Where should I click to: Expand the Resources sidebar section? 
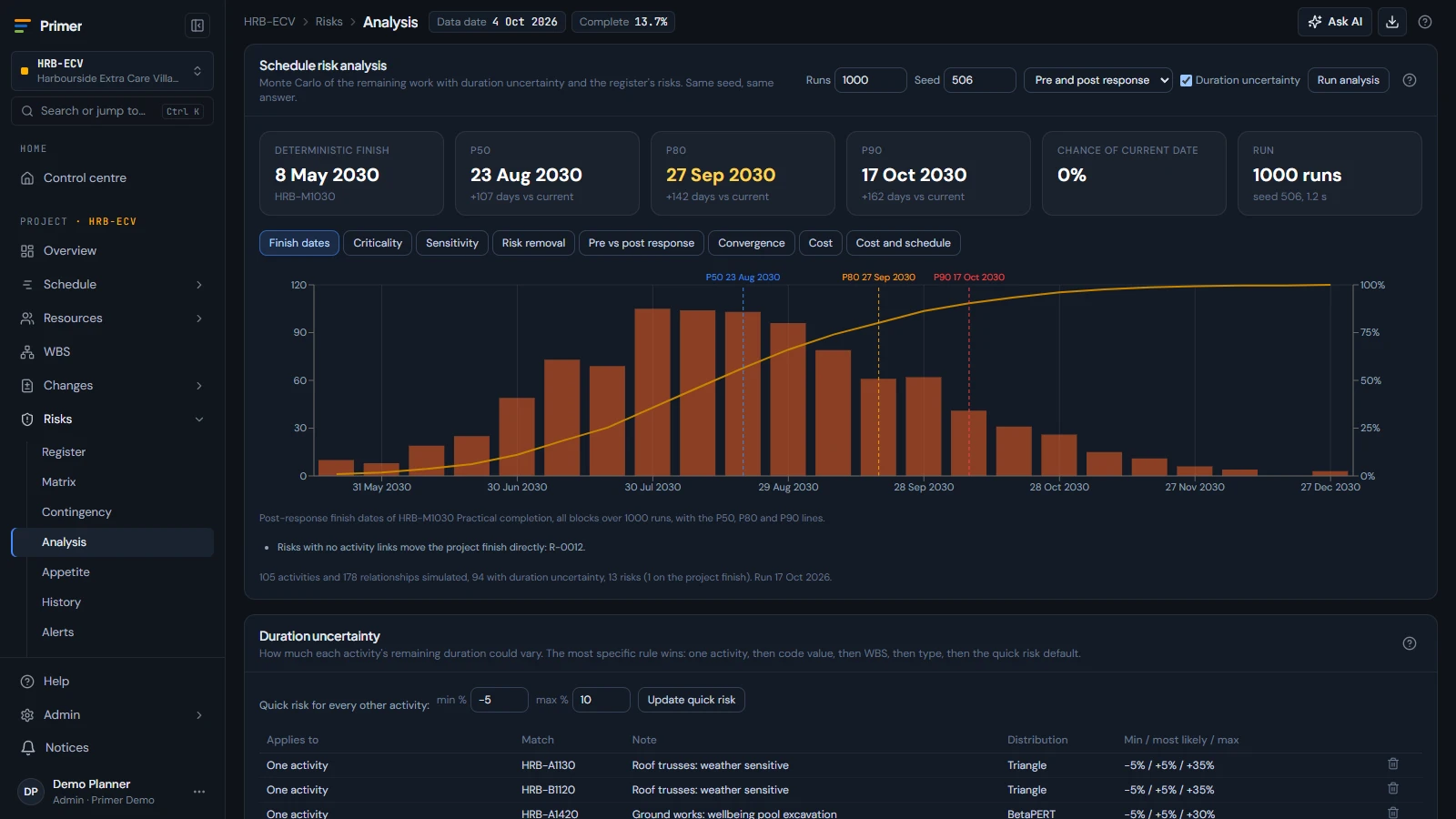point(113,318)
